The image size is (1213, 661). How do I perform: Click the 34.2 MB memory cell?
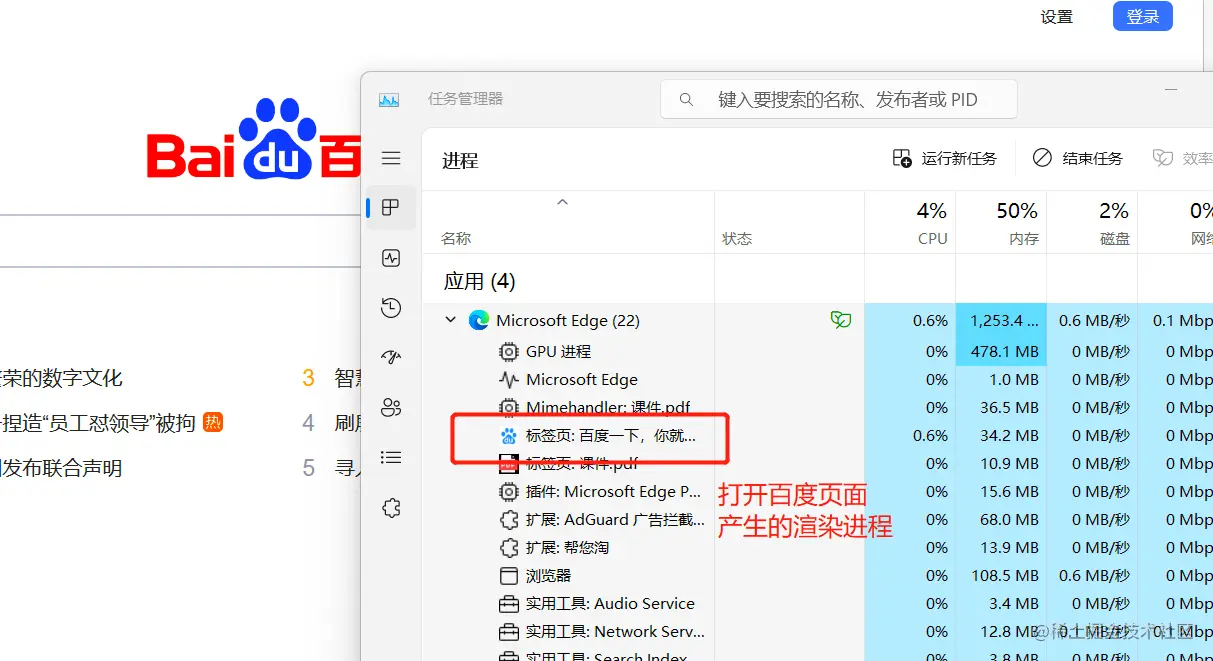1001,436
